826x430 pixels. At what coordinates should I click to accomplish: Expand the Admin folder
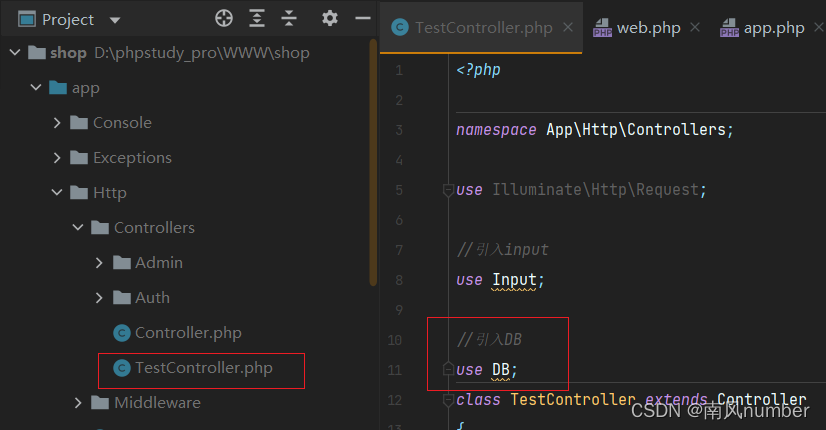(99, 262)
